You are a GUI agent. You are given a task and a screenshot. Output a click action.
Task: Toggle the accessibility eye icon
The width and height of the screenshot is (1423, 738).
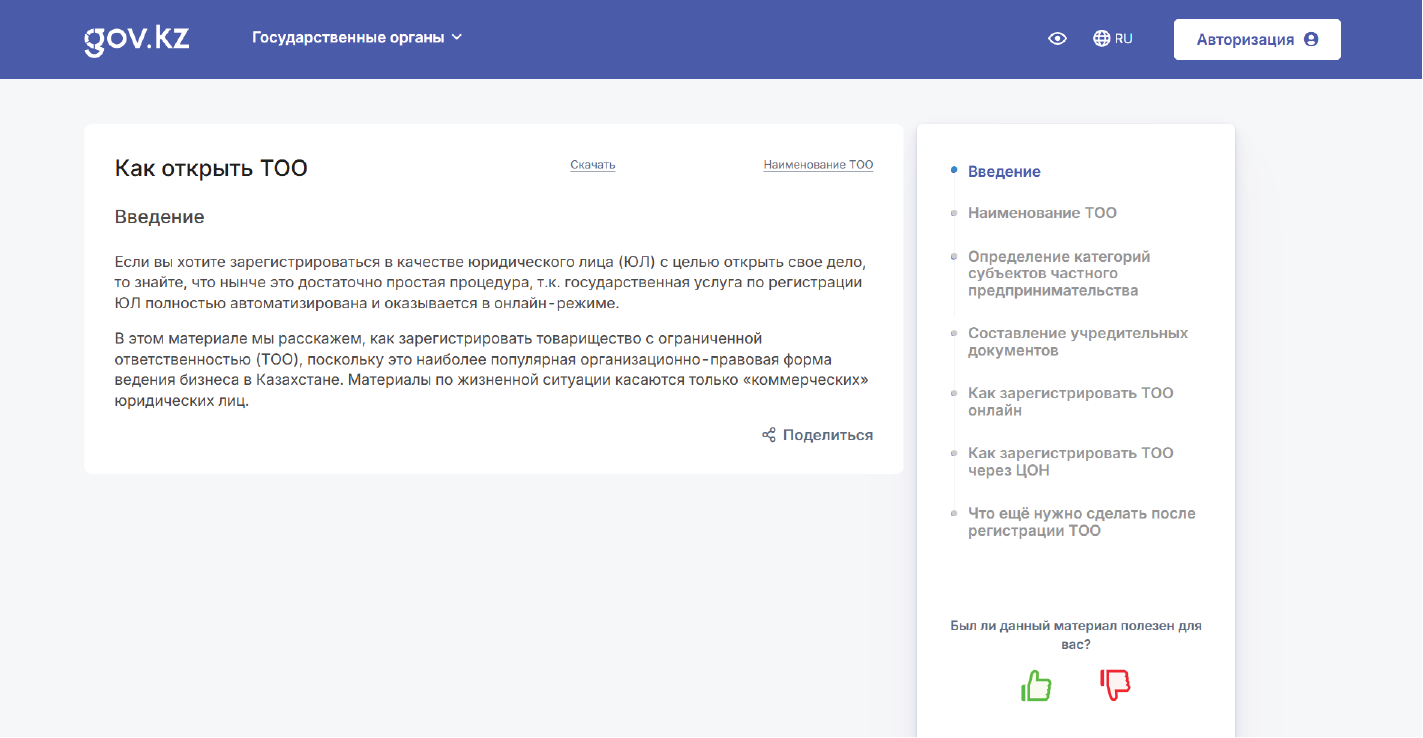pyautogui.click(x=1057, y=39)
